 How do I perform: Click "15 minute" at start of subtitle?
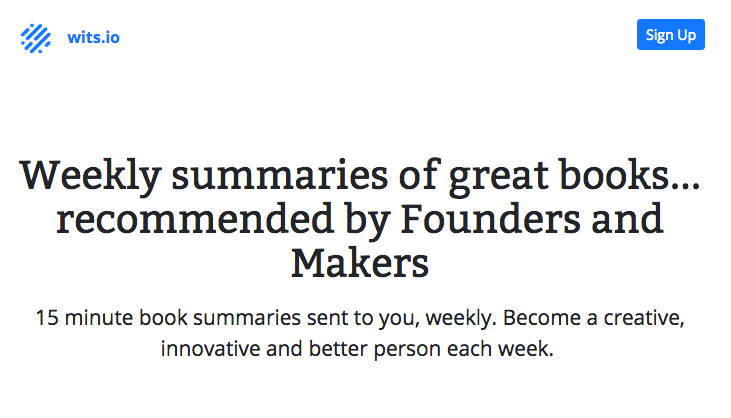[x=84, y=318]
